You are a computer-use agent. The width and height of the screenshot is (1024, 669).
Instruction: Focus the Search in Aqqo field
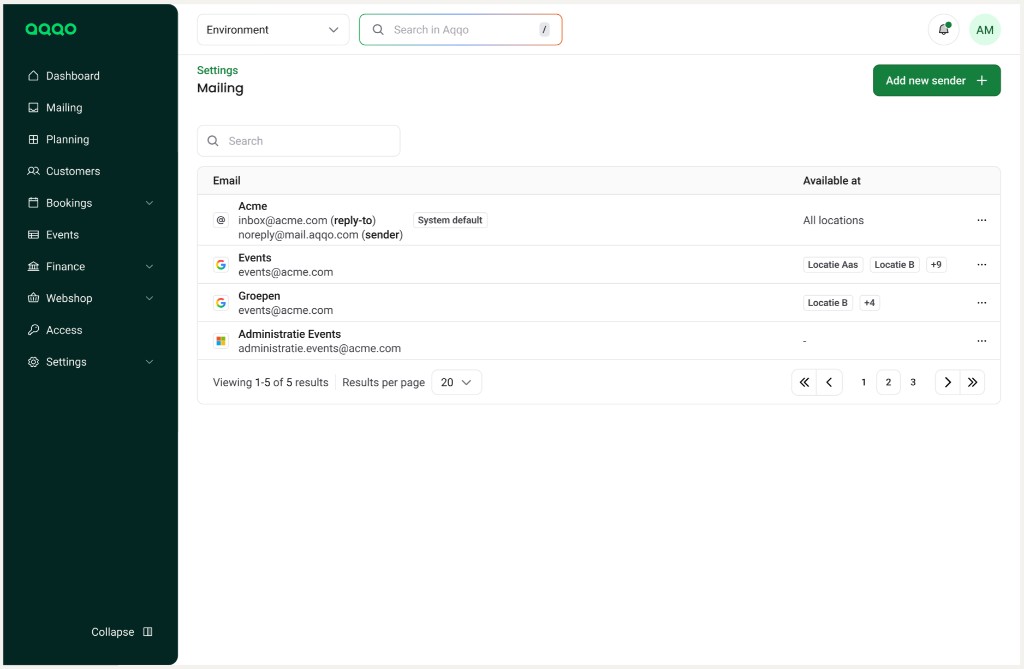click(460, 30)
